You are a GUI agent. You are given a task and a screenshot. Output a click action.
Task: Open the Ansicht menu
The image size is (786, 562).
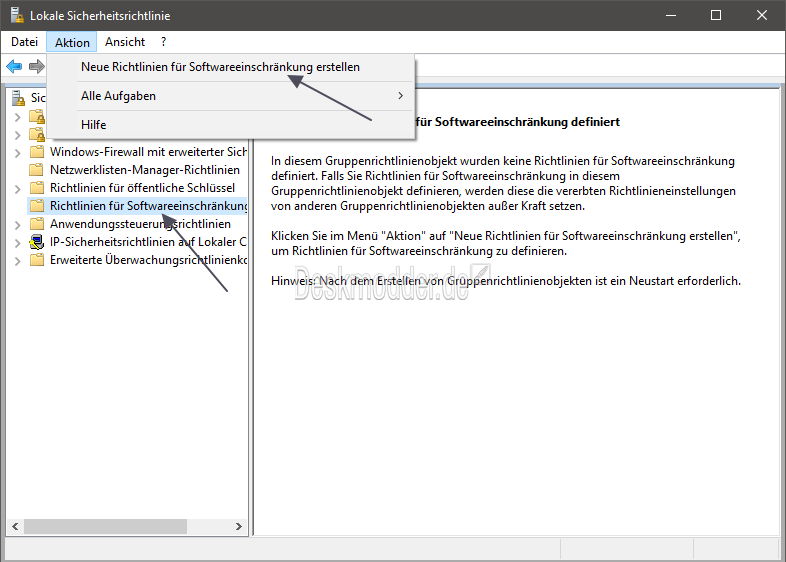(125, 42)
